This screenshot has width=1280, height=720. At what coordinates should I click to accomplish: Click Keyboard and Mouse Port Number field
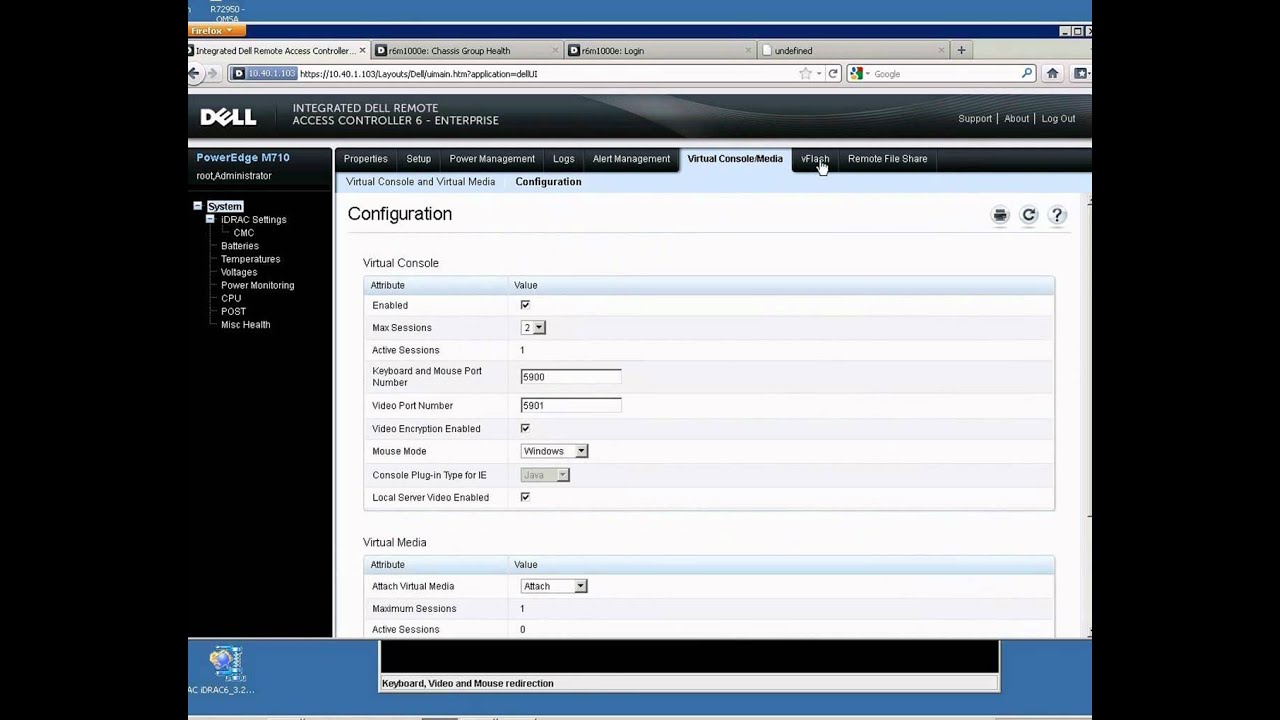571,377
